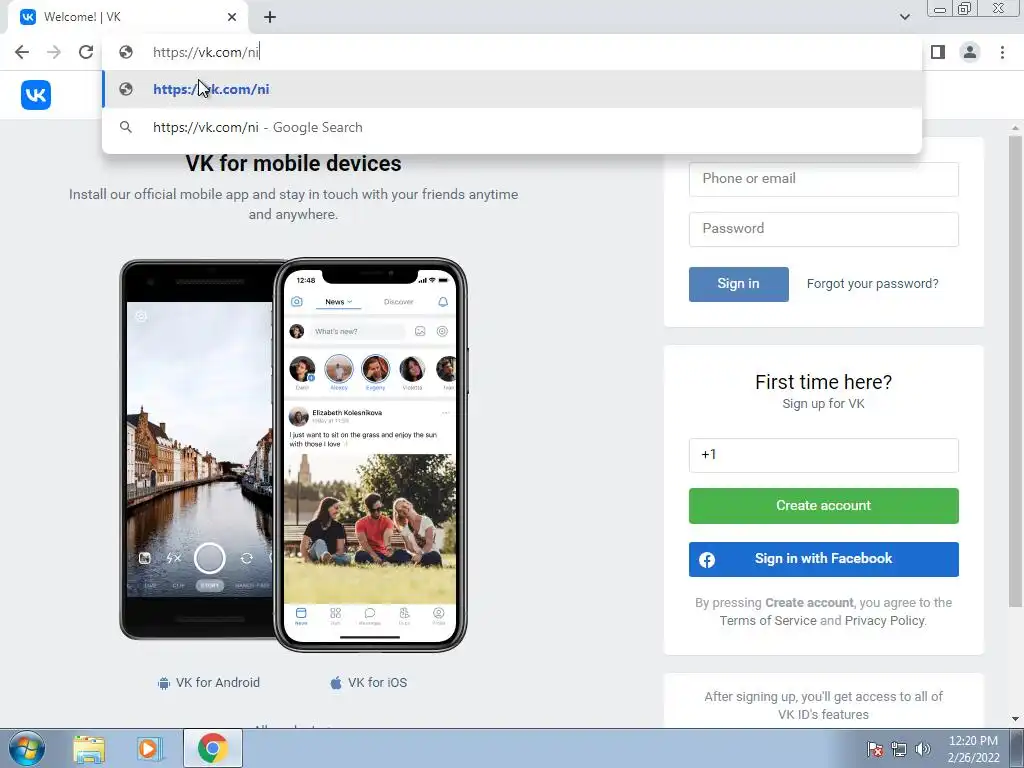Click Sign in with Facebook button
Viewport: 1024px width, 768px height.
pyautogui.click(x=824, y=559)
